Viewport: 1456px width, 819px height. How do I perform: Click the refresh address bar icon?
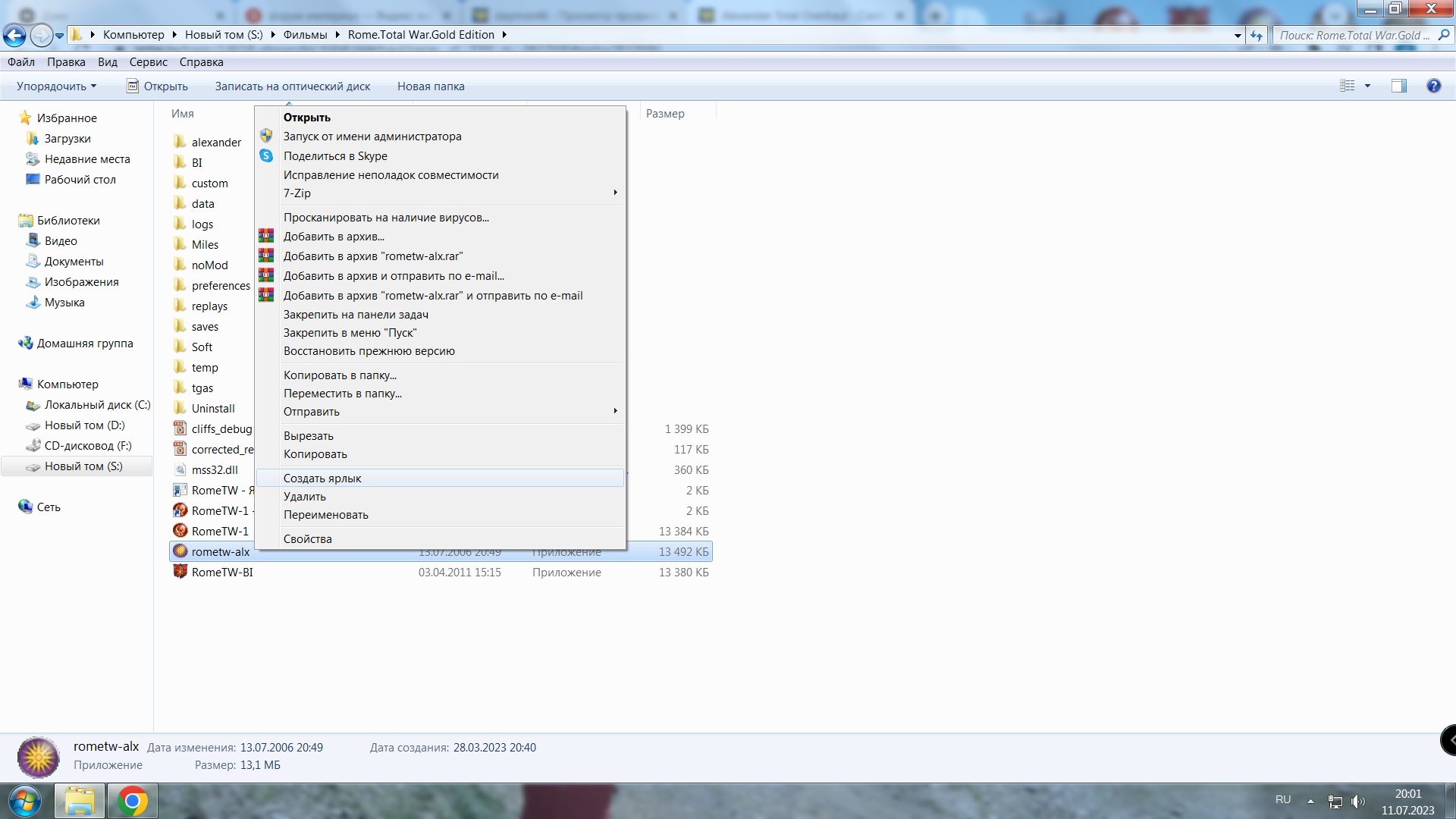pyautogui.click(x=1257, y=35)
